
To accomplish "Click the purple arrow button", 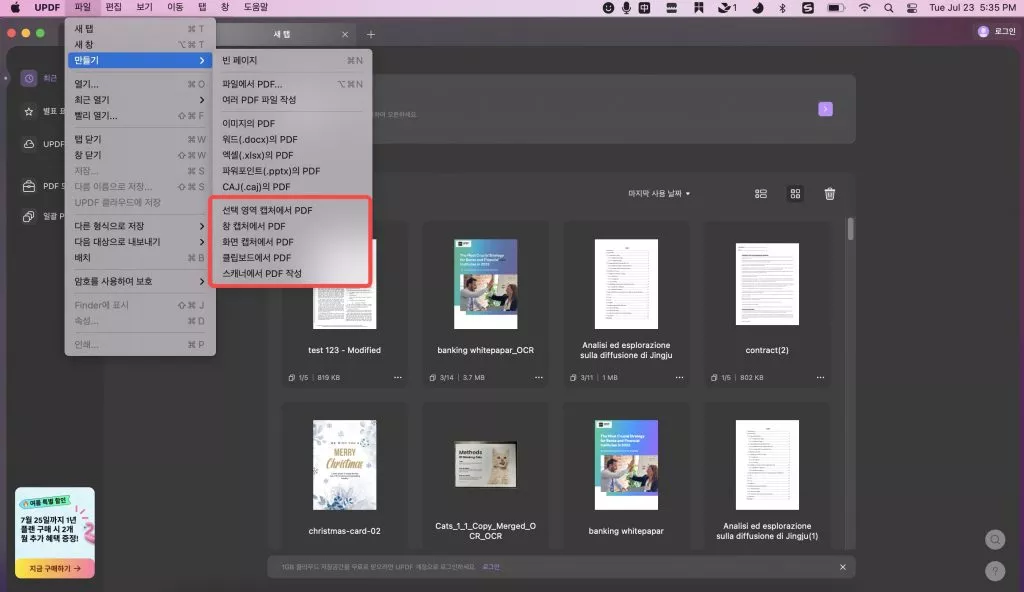I will (x=825, y=108).
